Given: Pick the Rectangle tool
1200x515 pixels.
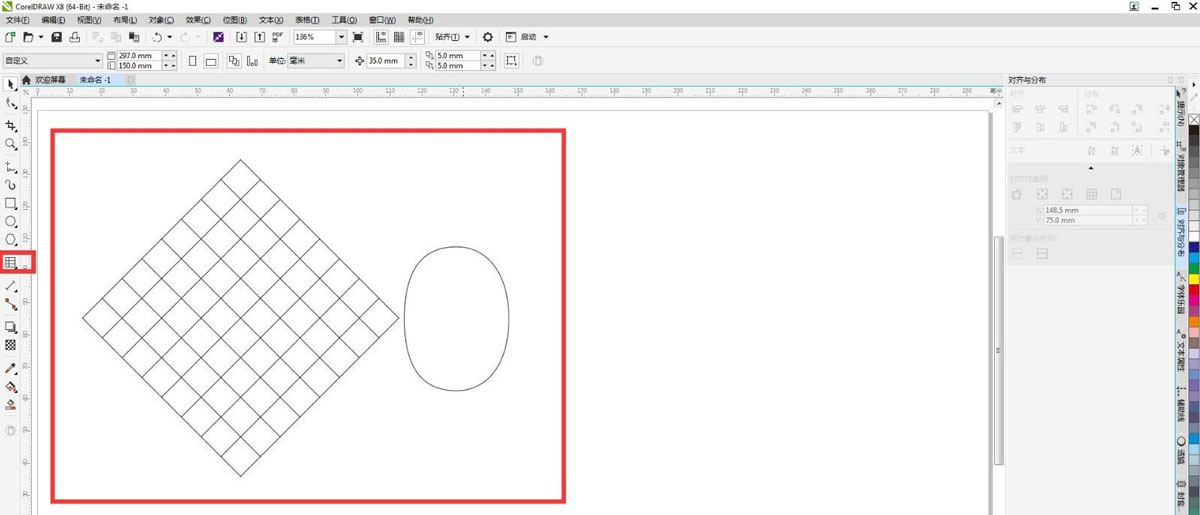Looking at the screenshot, I should pyautogui.click(x=11, y=203).
